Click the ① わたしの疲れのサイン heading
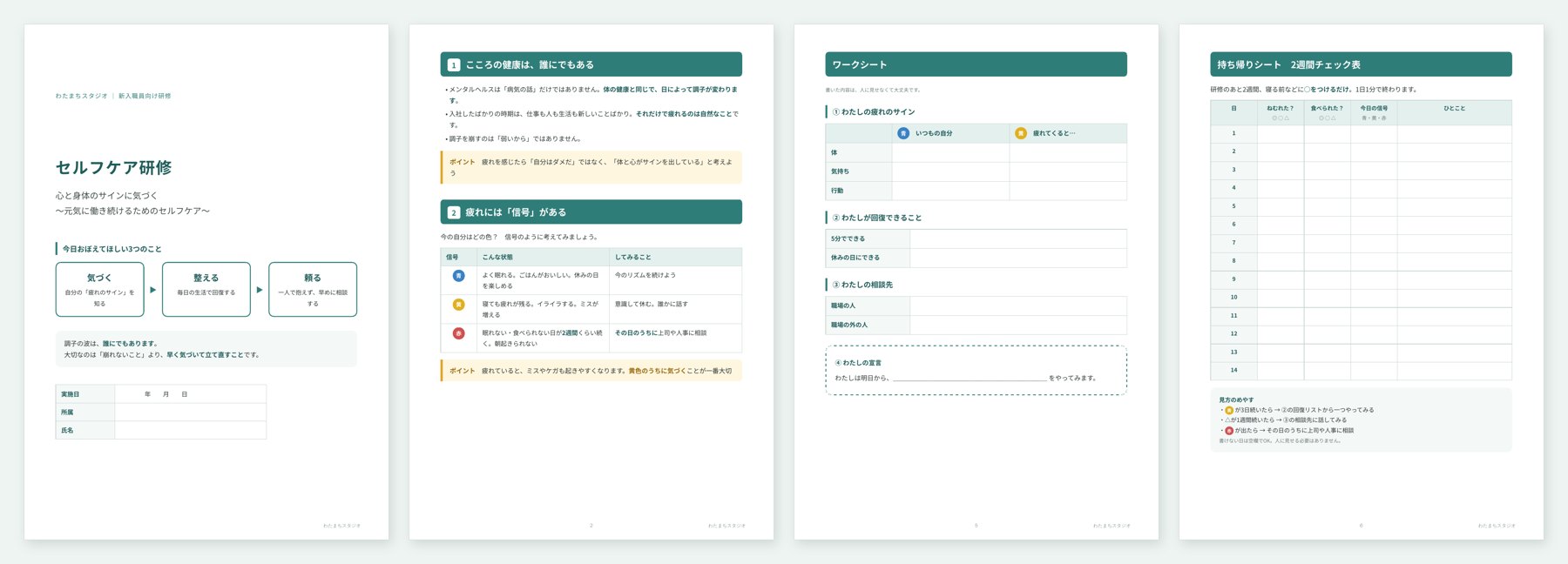The image size is (1568, 564). [x=874, y=112]
